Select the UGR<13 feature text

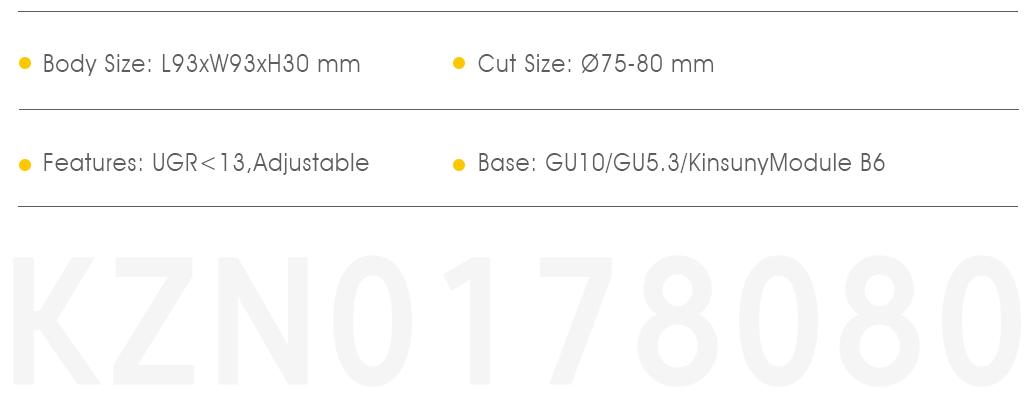199,163
